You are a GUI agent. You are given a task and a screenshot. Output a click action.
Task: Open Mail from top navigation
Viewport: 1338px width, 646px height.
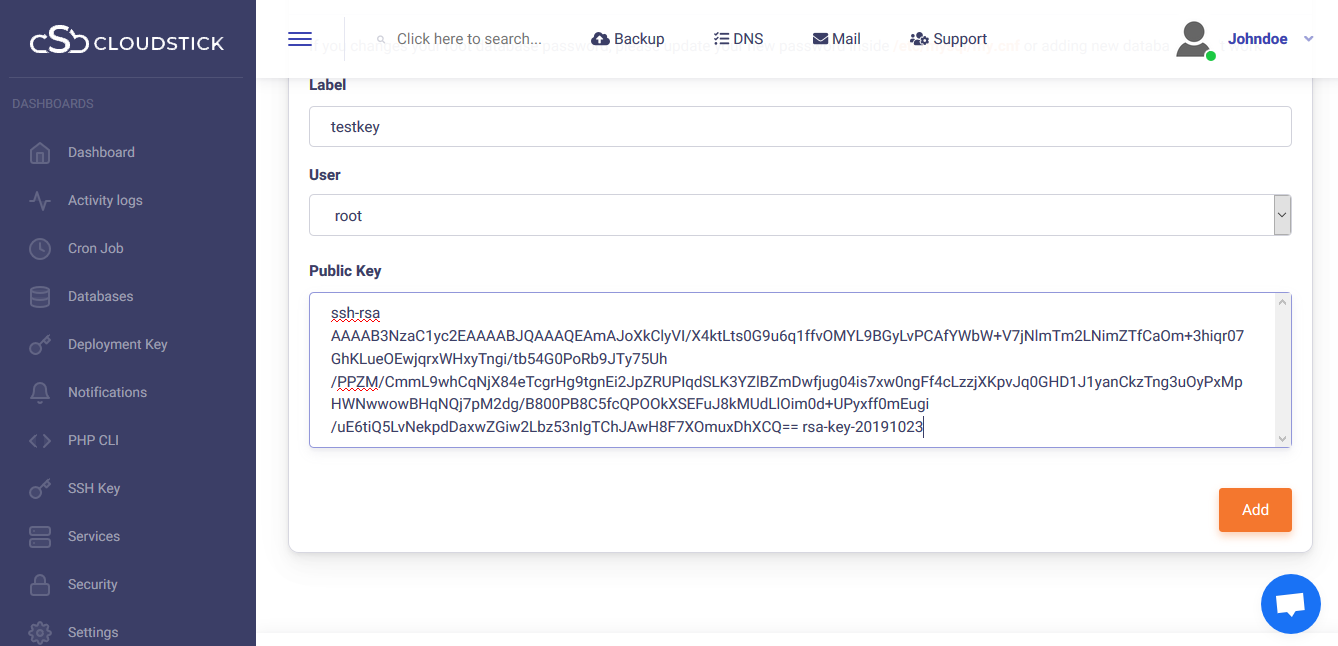(x=836, y=39)
